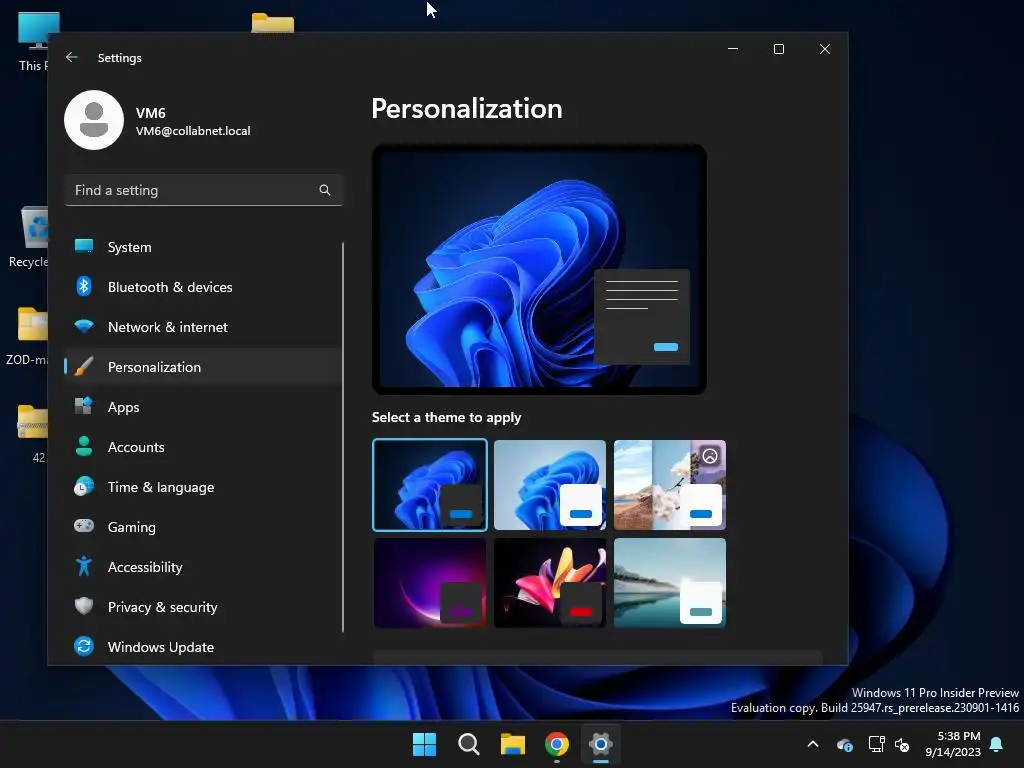The image size is (1024, 768).
Task: Click the OneDrive cloud tray icon
Action: (x=844, y=744)
